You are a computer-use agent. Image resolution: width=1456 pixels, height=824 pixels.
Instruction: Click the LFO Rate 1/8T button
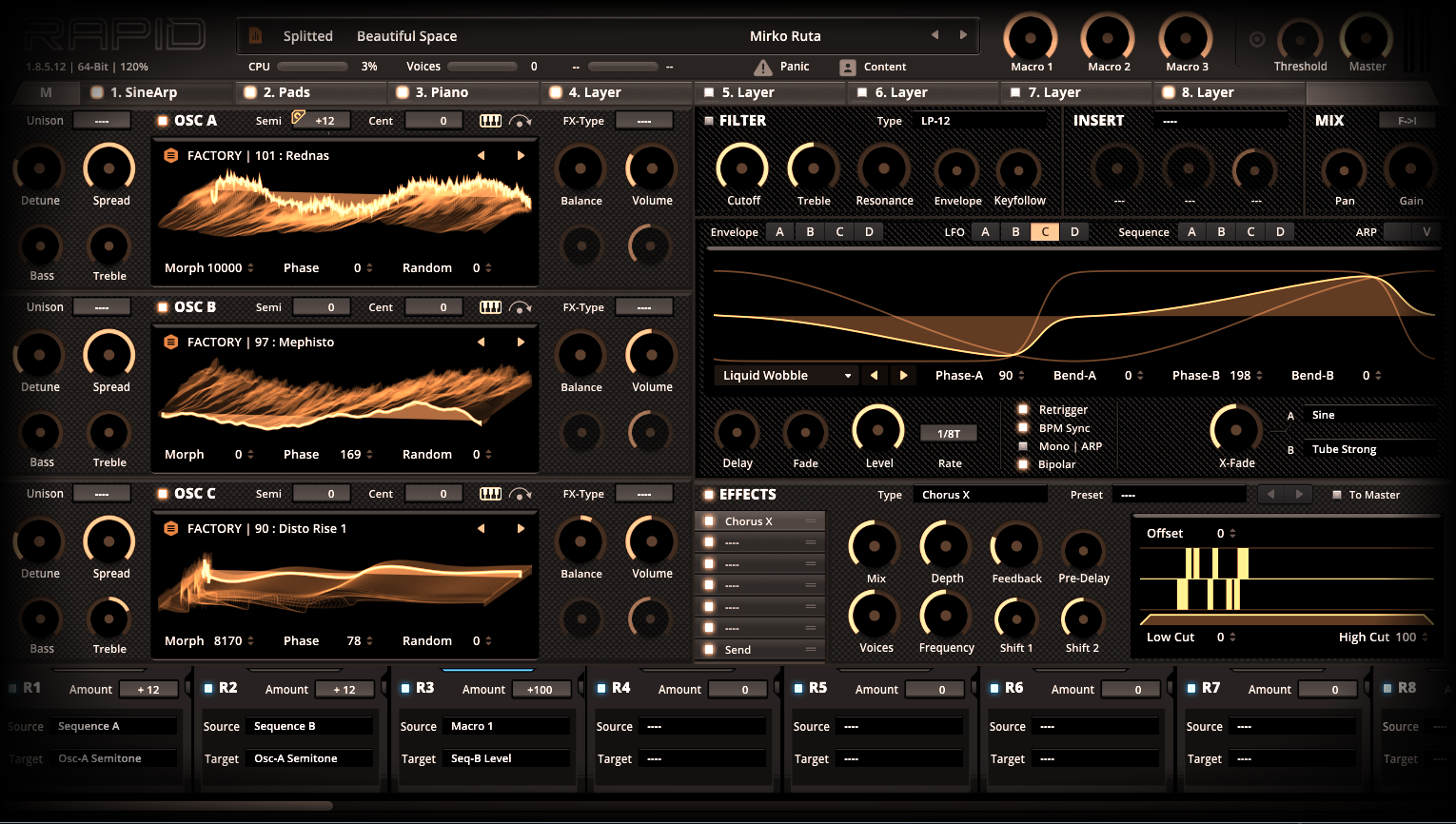[949, 434]
